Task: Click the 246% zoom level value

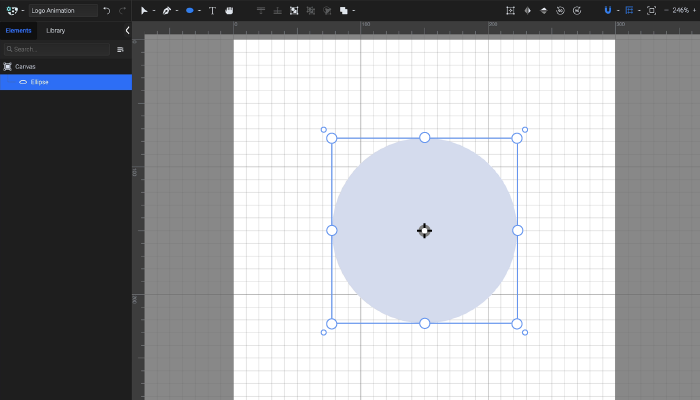Action: click(x=680, y=10)
